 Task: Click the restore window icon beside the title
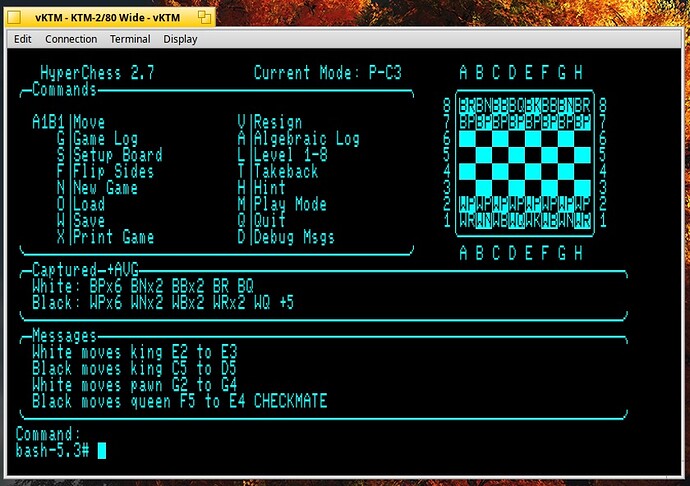(204, 18)
